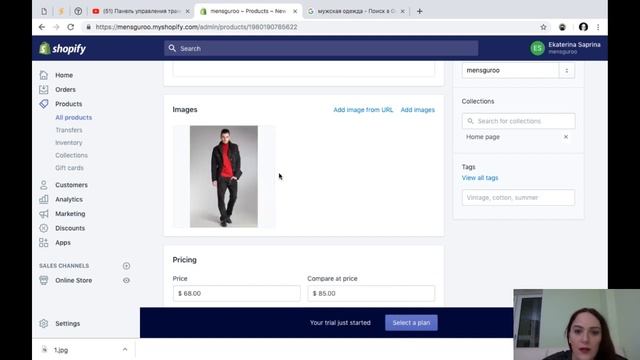The height and width of the screenshot is (360, 640).
Task: Click the Ekaterina Saprina account name
Action: pyautogui.click(x=574, y=44)
